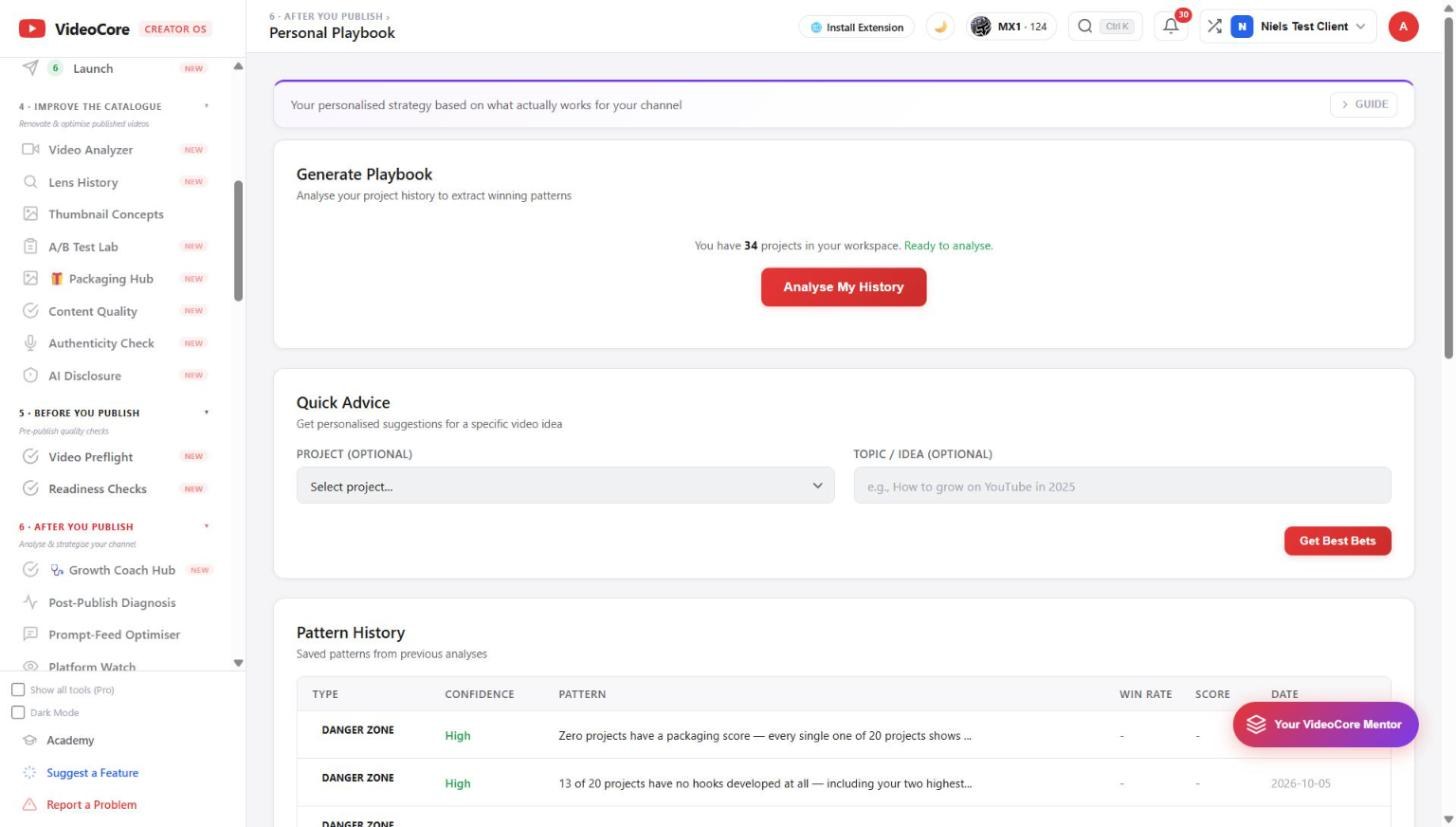The width and height of the screenshot is (1456, 827).
Task: Open Your VideoCore Mentor button
Action: coord(1325,724)
